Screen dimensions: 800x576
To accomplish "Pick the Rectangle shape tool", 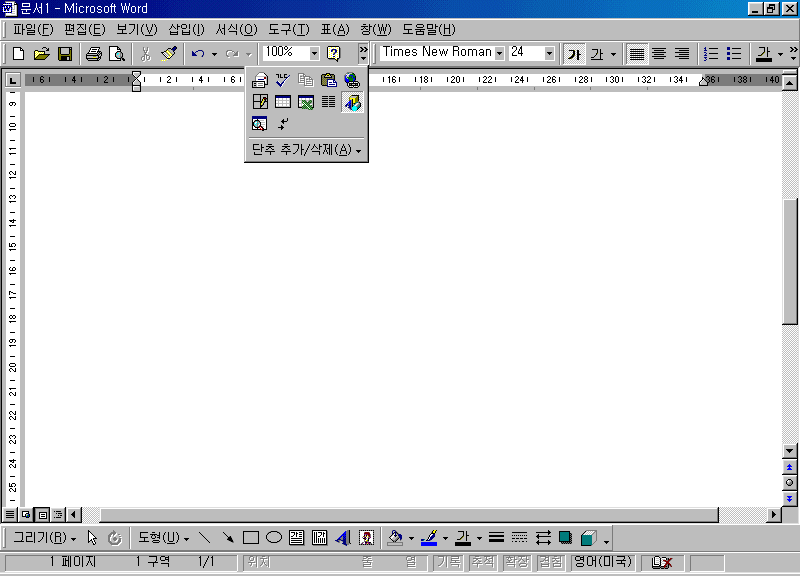I will point(251,538).
